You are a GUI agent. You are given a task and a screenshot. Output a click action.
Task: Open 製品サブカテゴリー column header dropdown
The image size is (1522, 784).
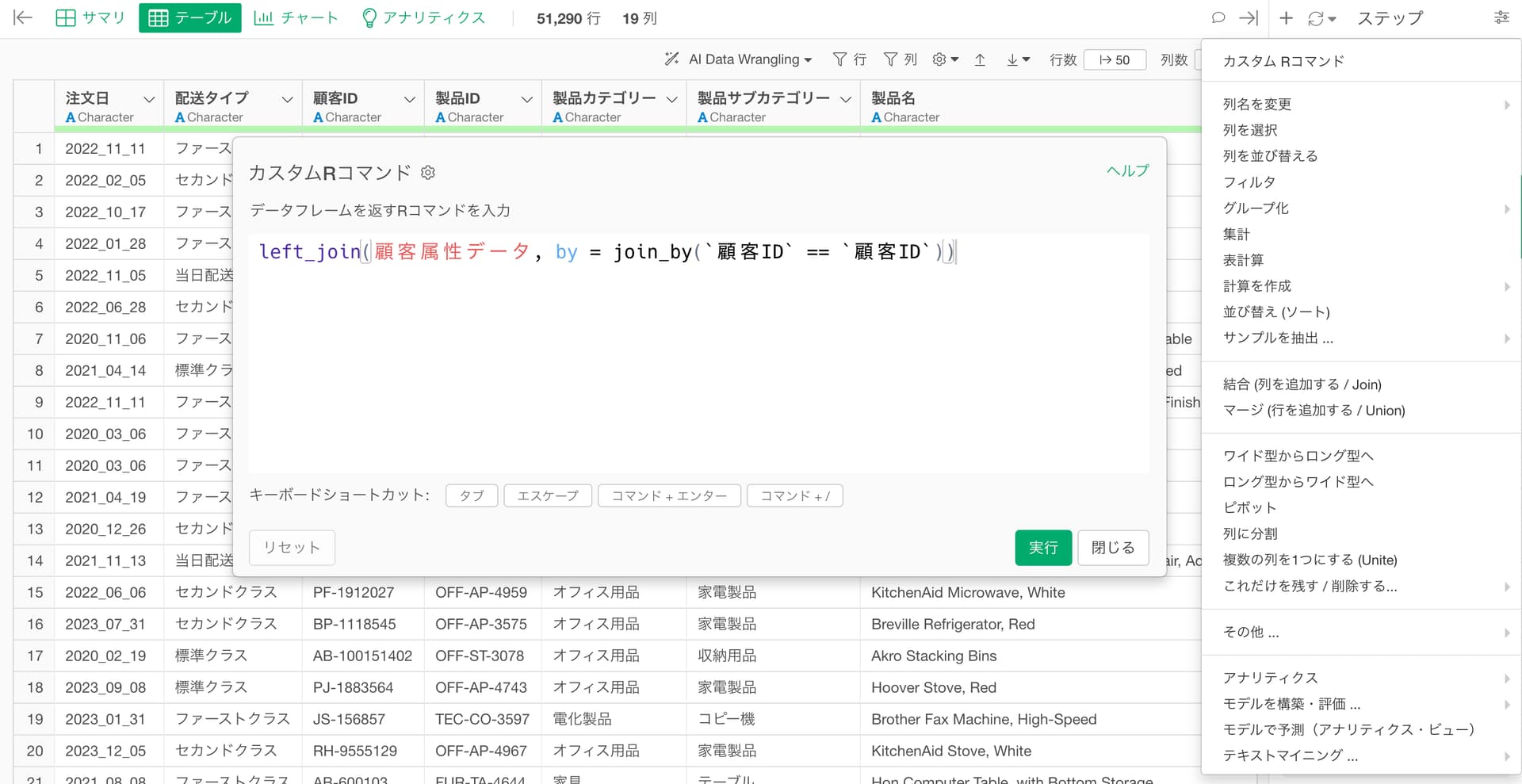pos(845,99)
